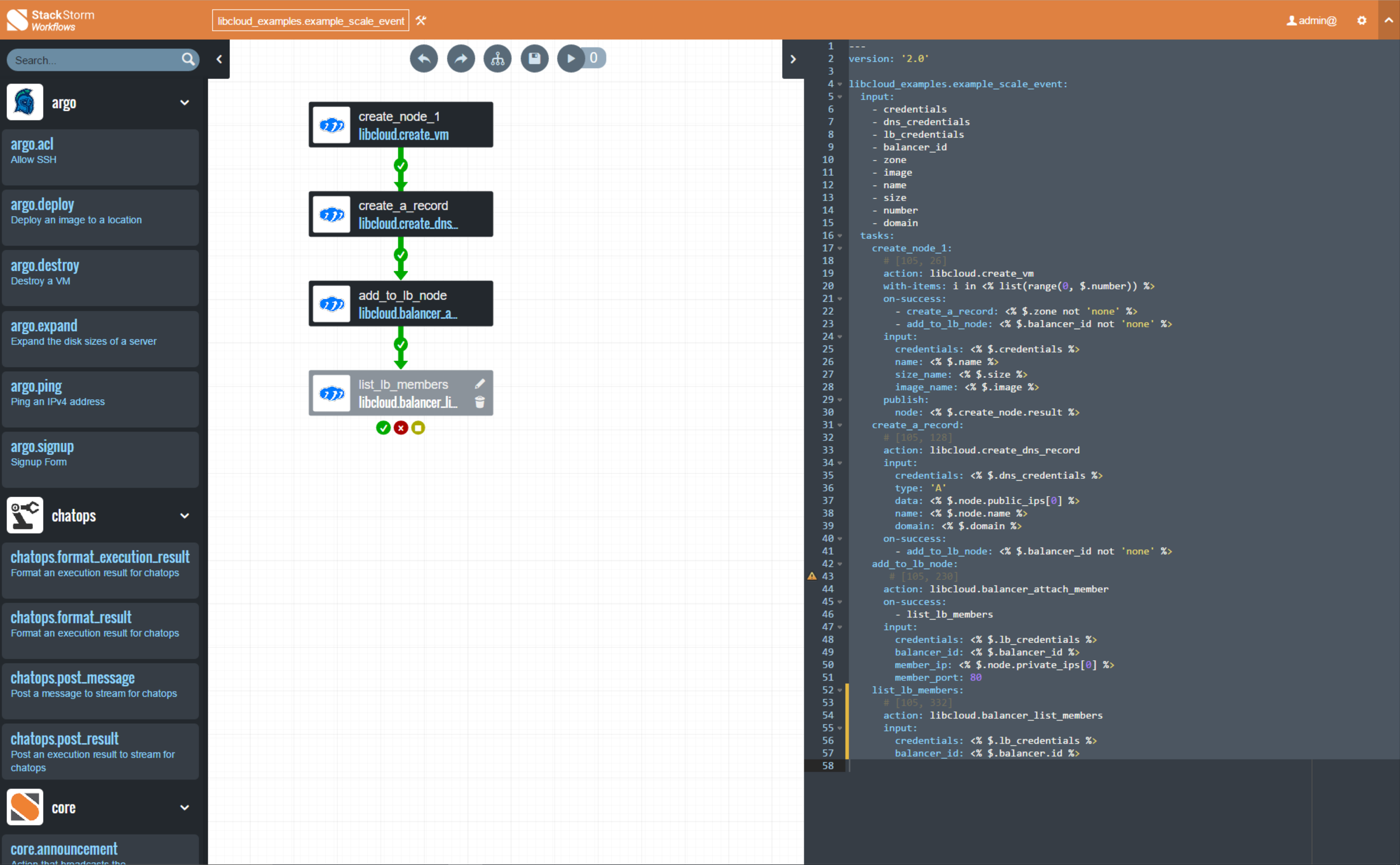Click green on-success handle under list_lb_members
This screenshot has height=865, width=1400.
[383, 428]
